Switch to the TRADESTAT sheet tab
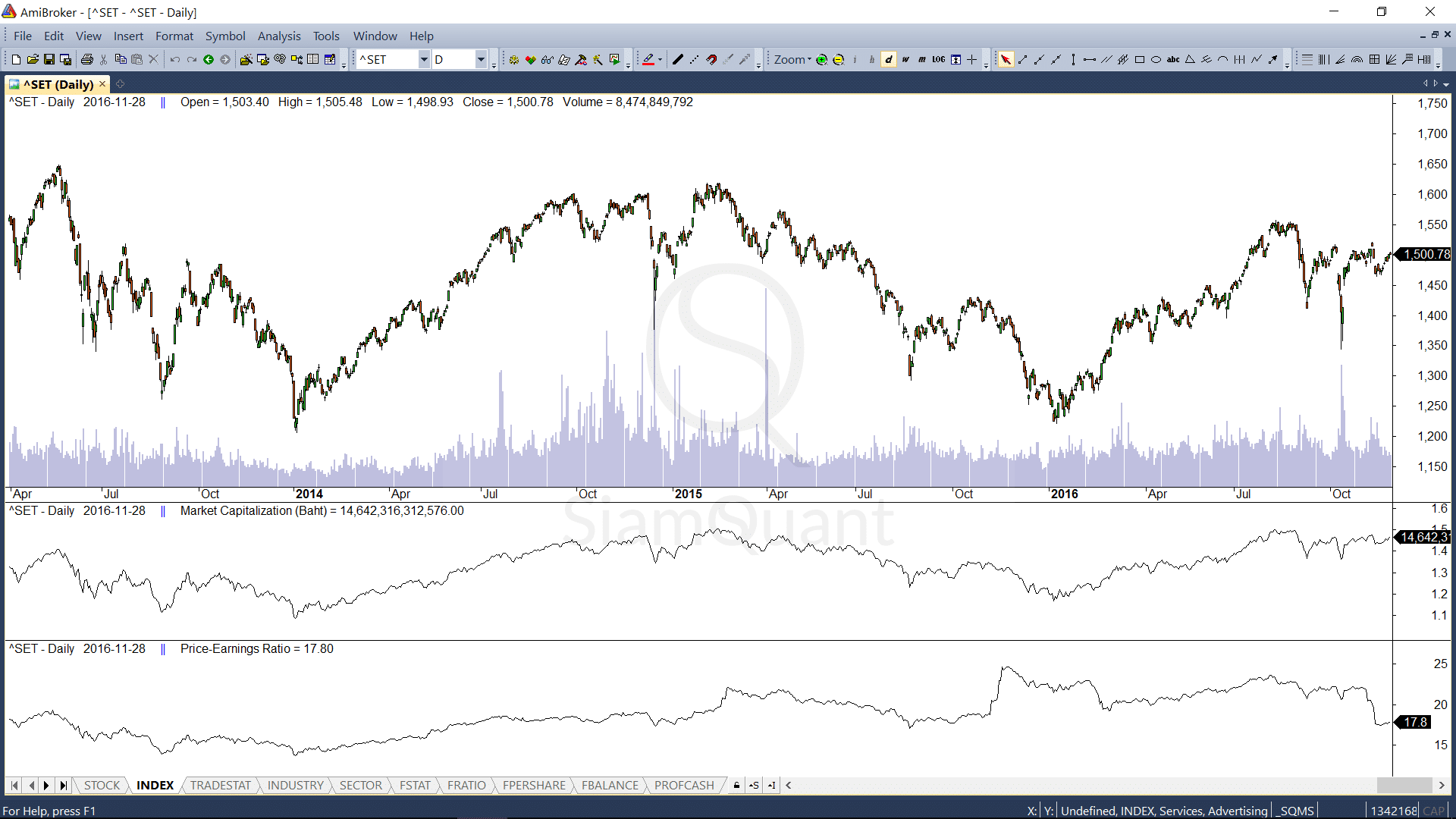Viewport: 1456px width, 819px height. coord(220,785)
